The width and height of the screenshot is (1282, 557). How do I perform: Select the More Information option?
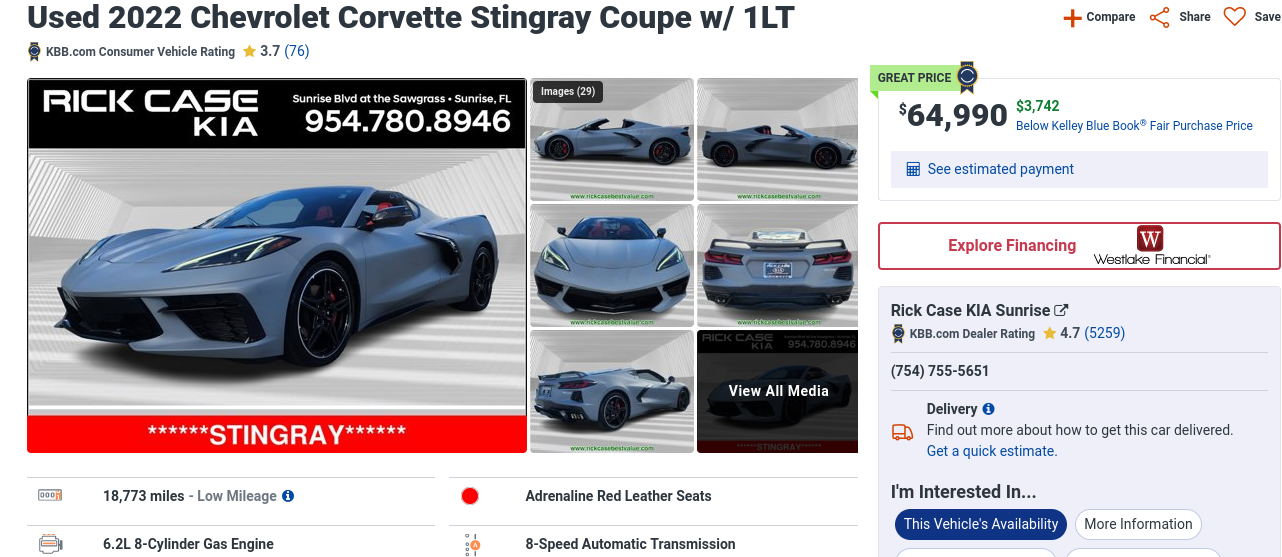(x=1138, y=524)
